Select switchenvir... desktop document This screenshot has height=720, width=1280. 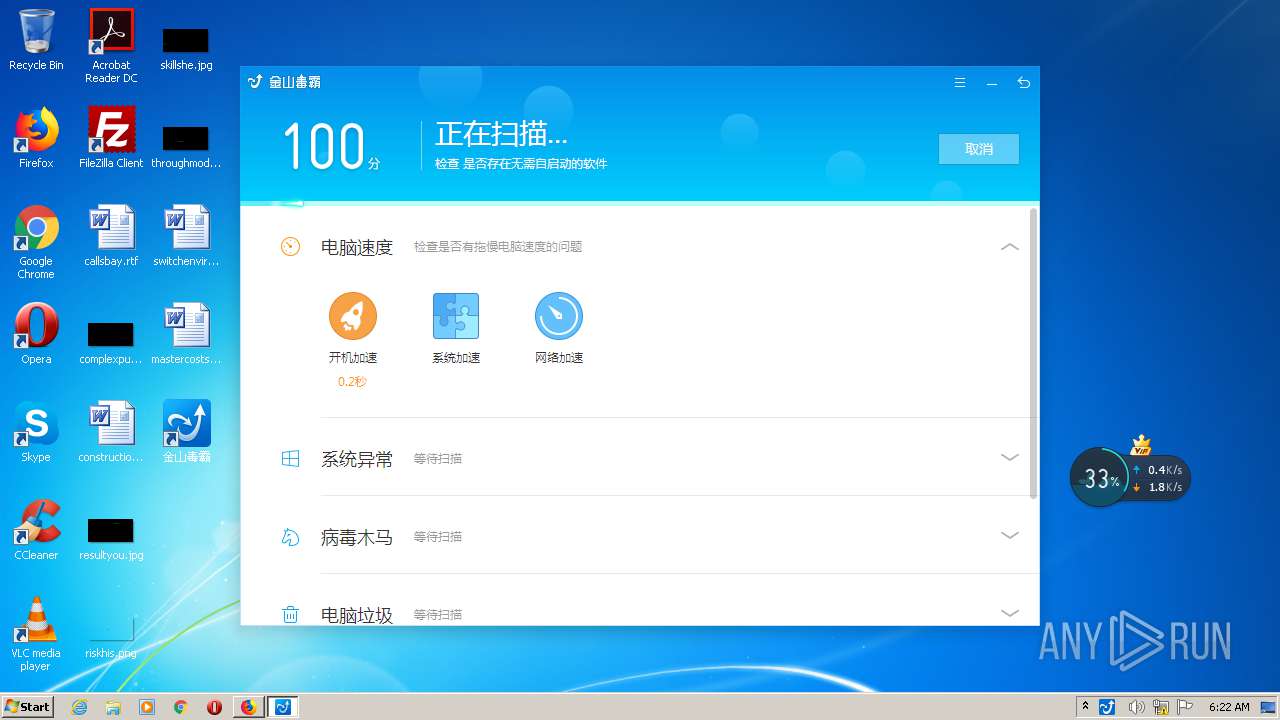click(x=187, y=236)
